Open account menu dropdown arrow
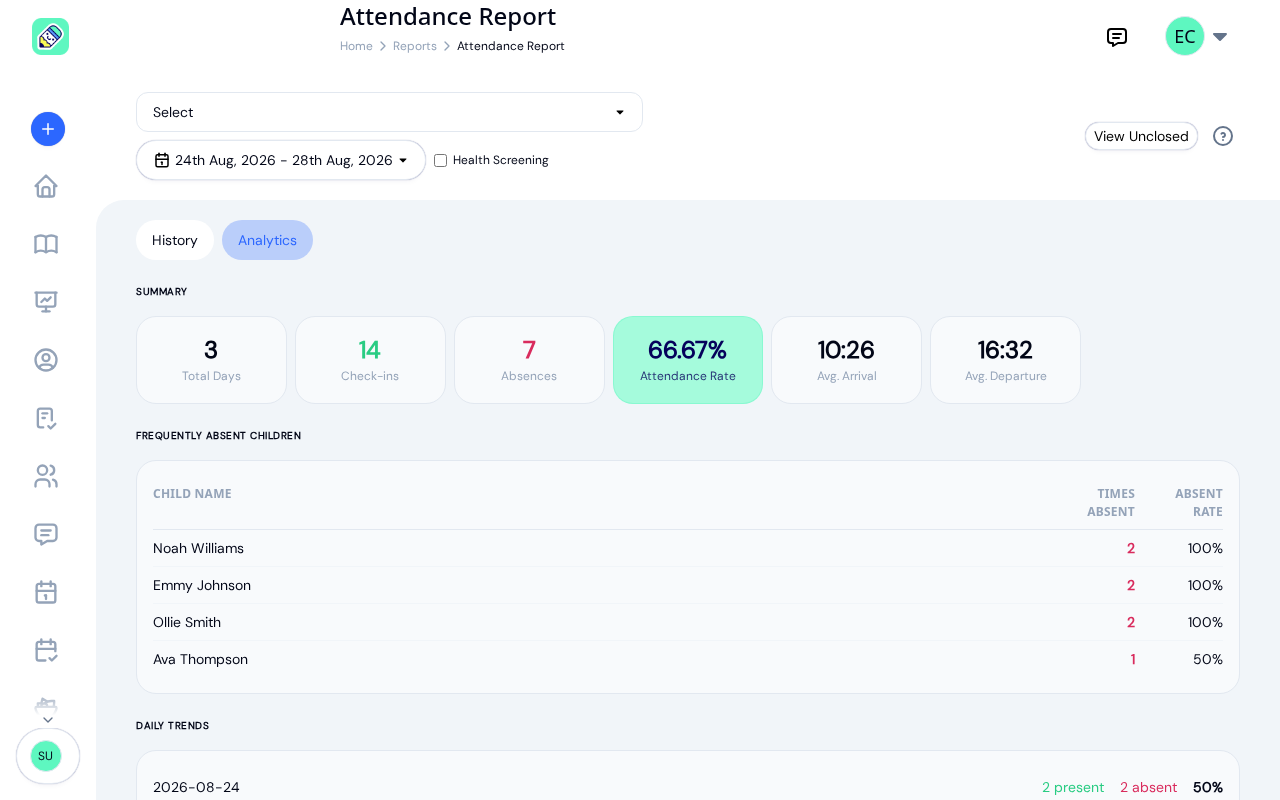The height and width of the screenshot is (800, 1280). point(1220,37)
